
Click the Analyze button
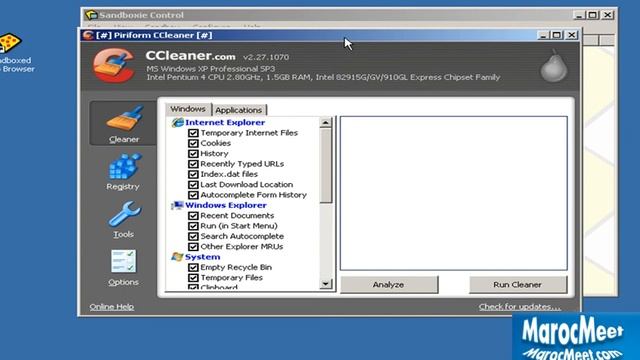click(389, 284)
